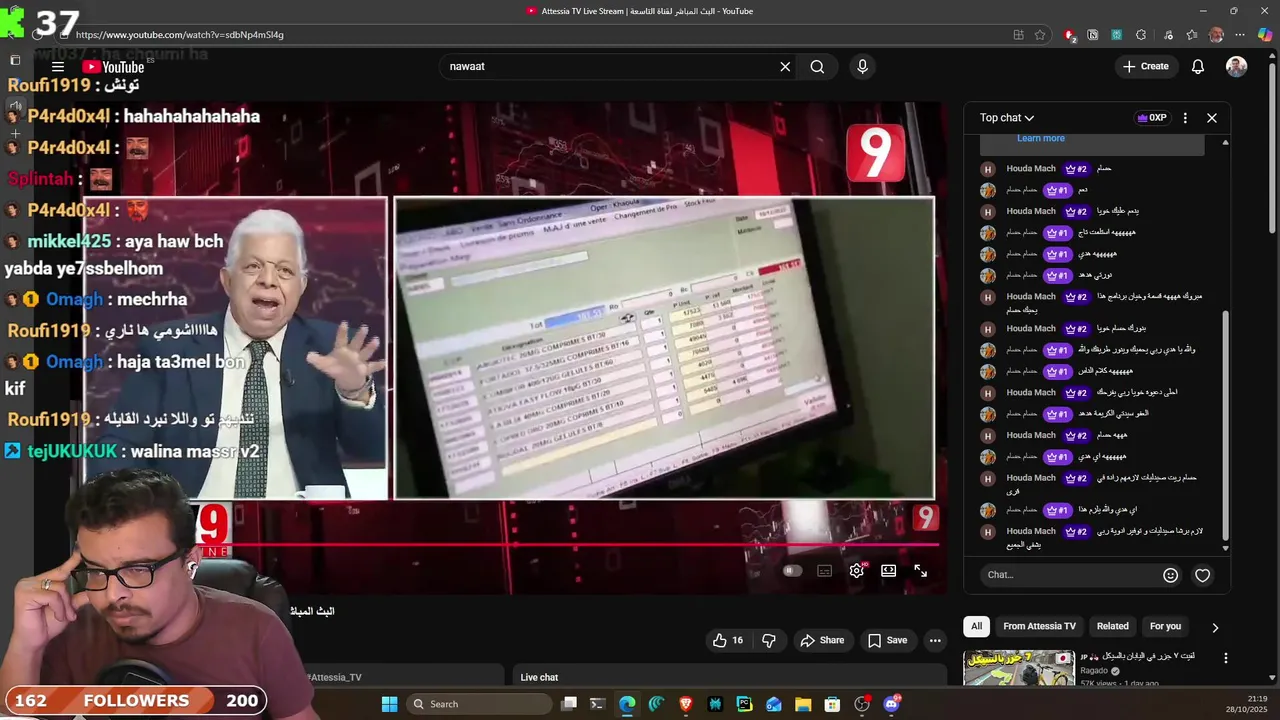Open YouTube notifications bell
Screen dimensions: 1280x720
1197,67
